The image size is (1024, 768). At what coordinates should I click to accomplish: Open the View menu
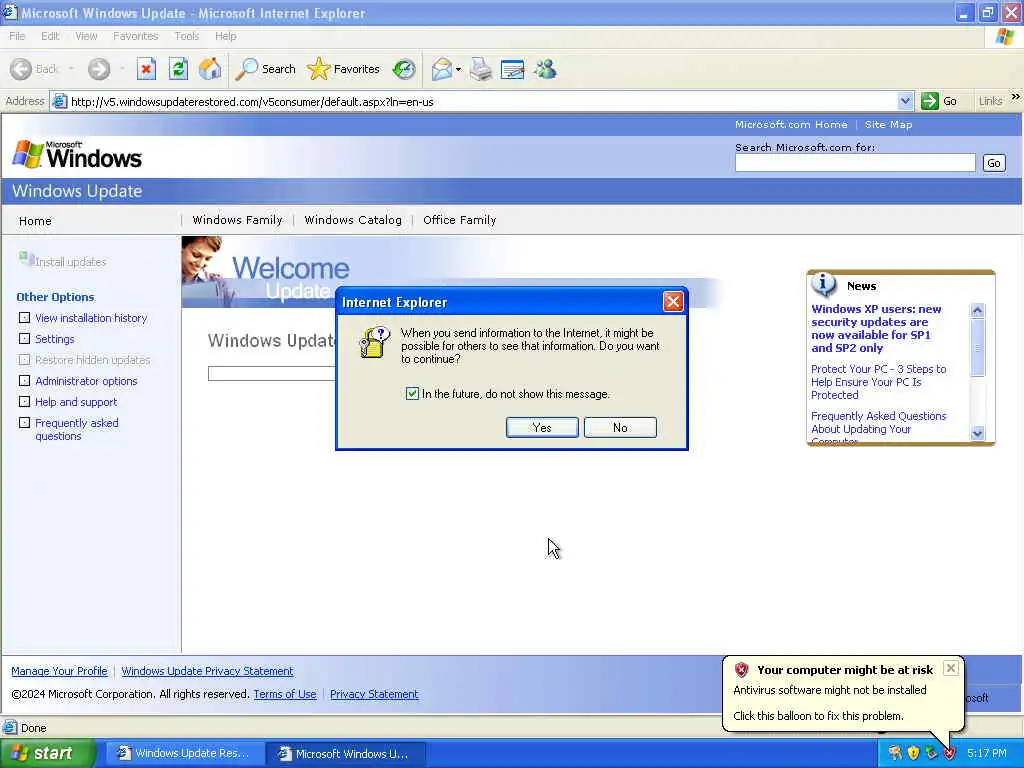click(x=86, y=36)
